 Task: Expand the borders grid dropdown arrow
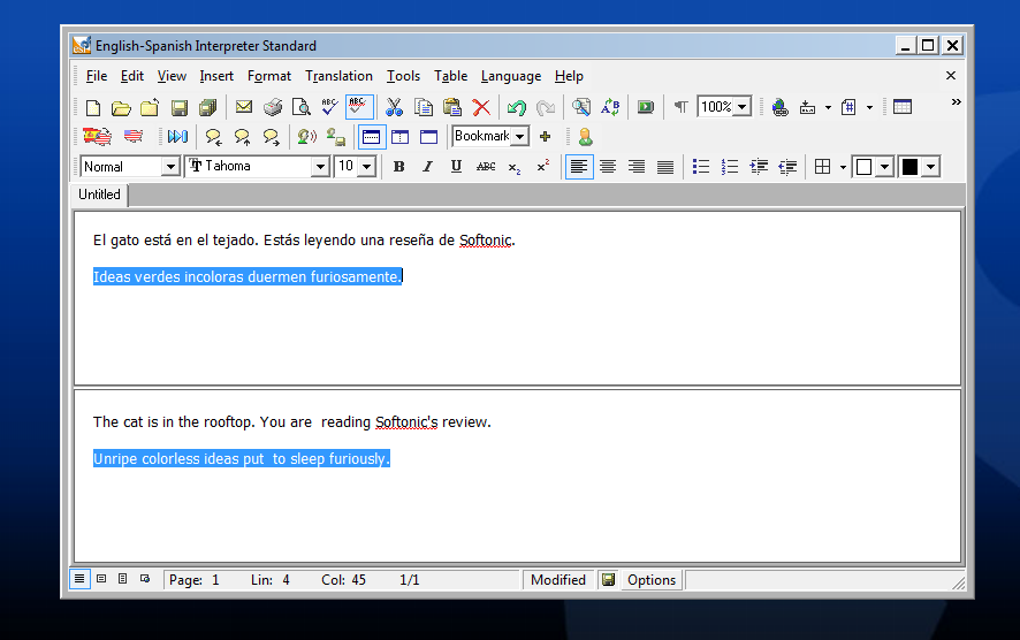coord(843,167)
